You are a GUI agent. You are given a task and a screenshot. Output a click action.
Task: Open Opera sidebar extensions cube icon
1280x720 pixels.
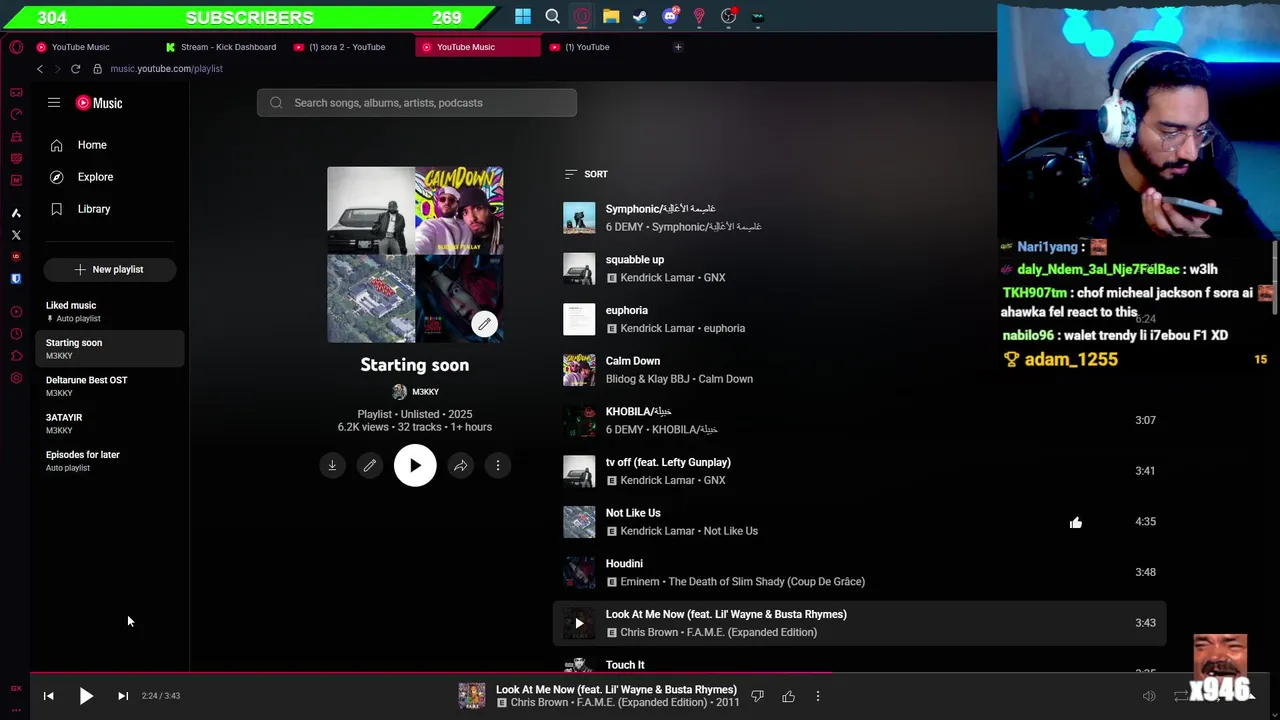16,356
